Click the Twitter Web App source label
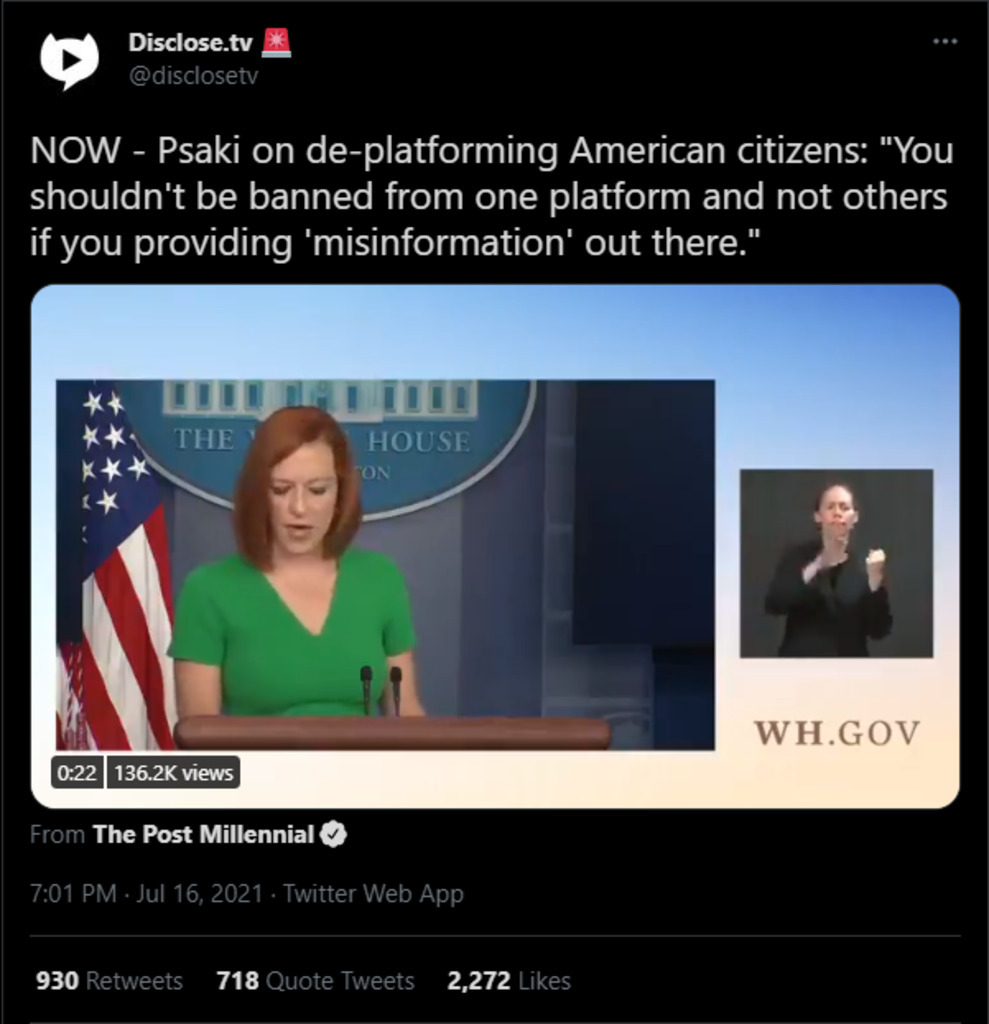Screen dimensions: 989x1024 tap(373, 893)
